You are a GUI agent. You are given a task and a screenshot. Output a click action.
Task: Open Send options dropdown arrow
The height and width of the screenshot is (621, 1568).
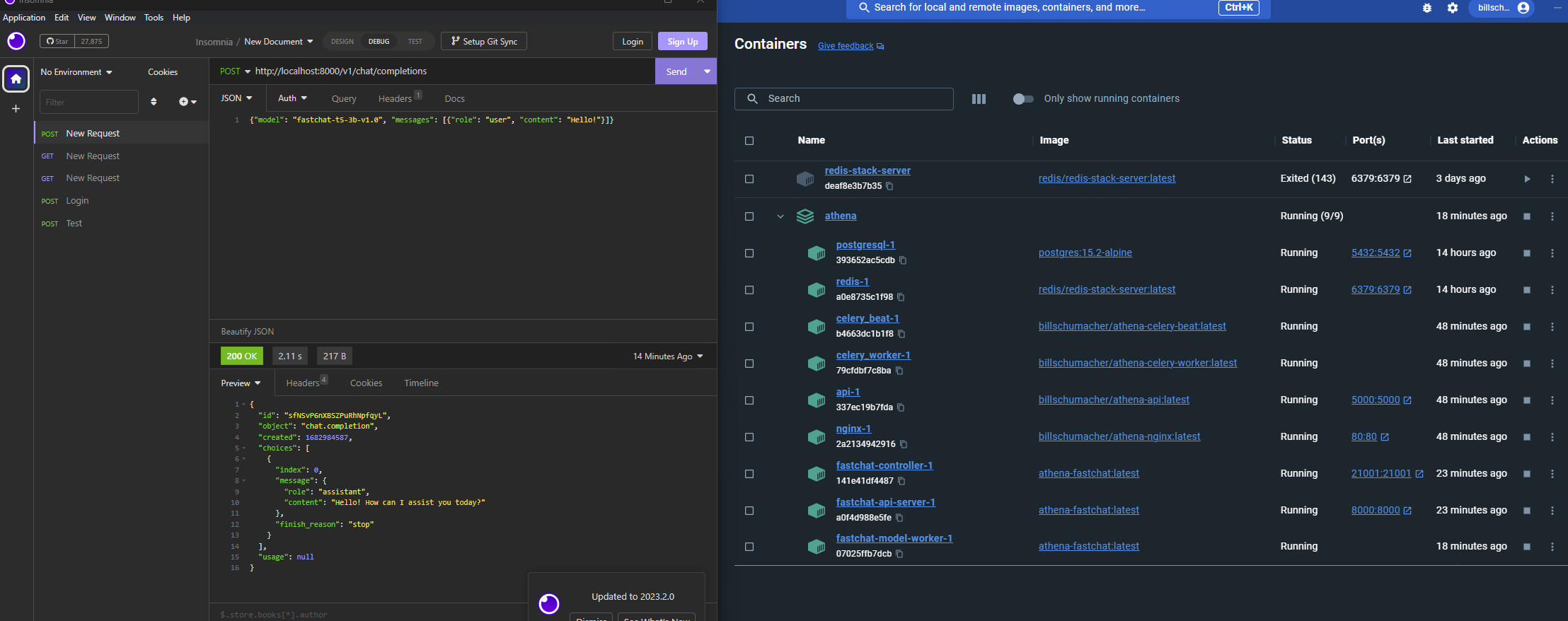[x=707, y=71]
